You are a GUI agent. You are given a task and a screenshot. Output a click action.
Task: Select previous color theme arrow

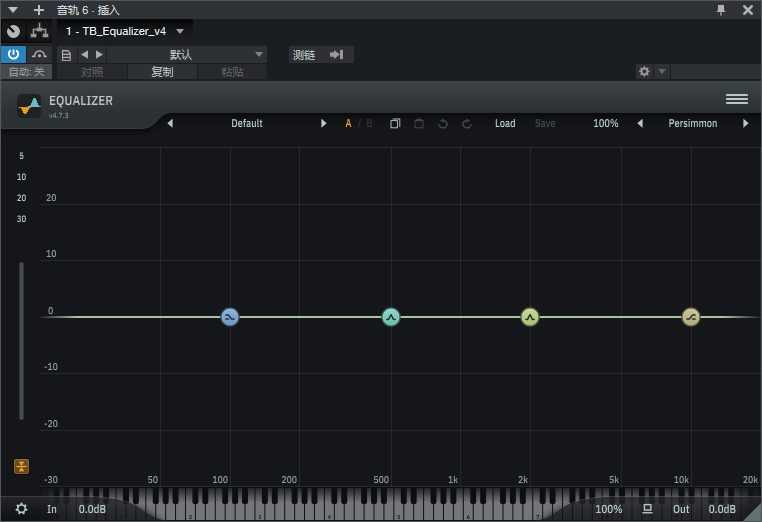click(641, 123)
